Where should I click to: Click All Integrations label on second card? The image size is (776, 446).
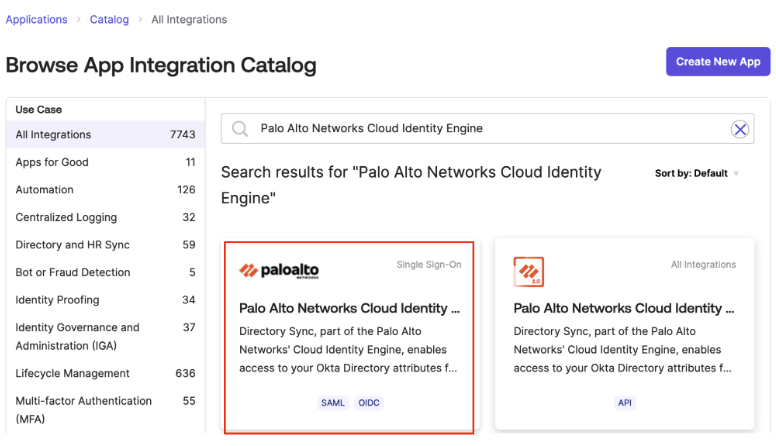point(703,265)
